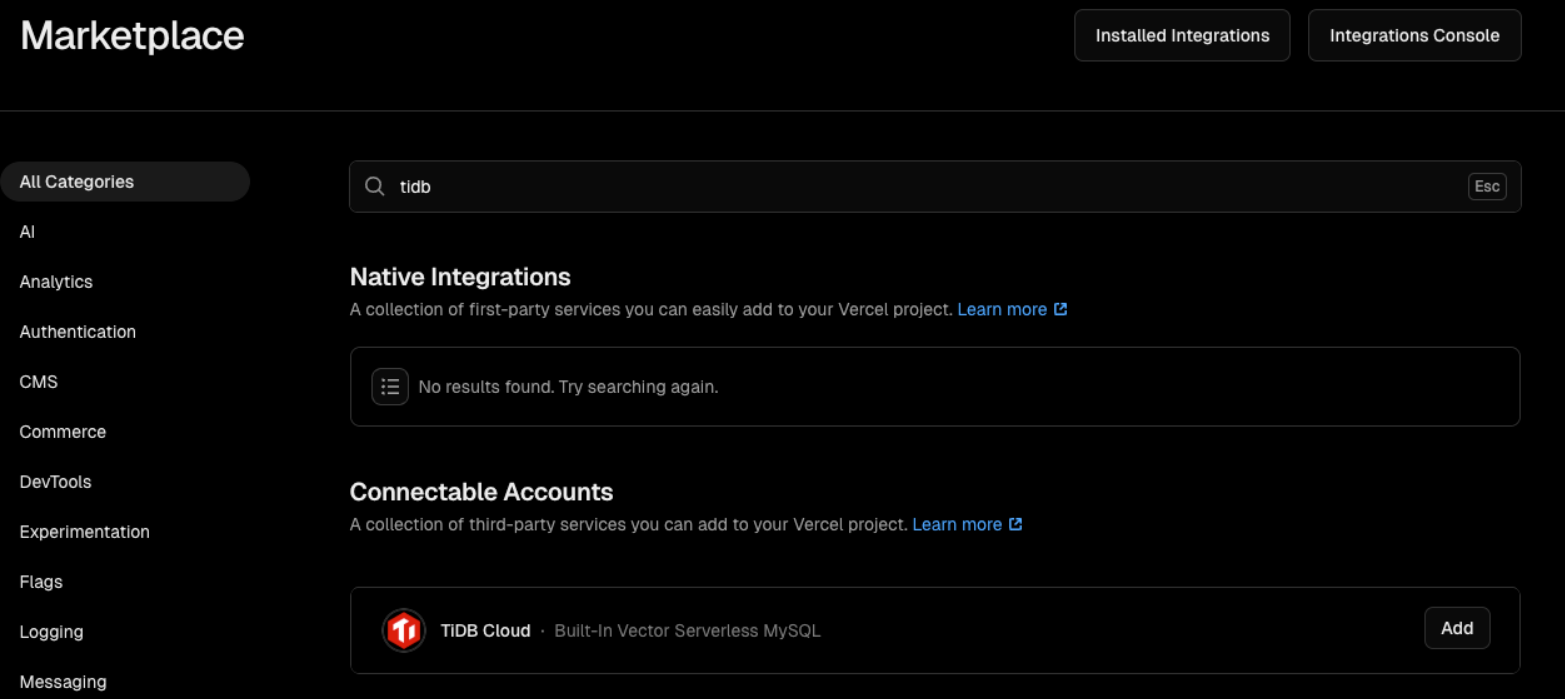Select the Commerce category

click(x=63, y=432)
